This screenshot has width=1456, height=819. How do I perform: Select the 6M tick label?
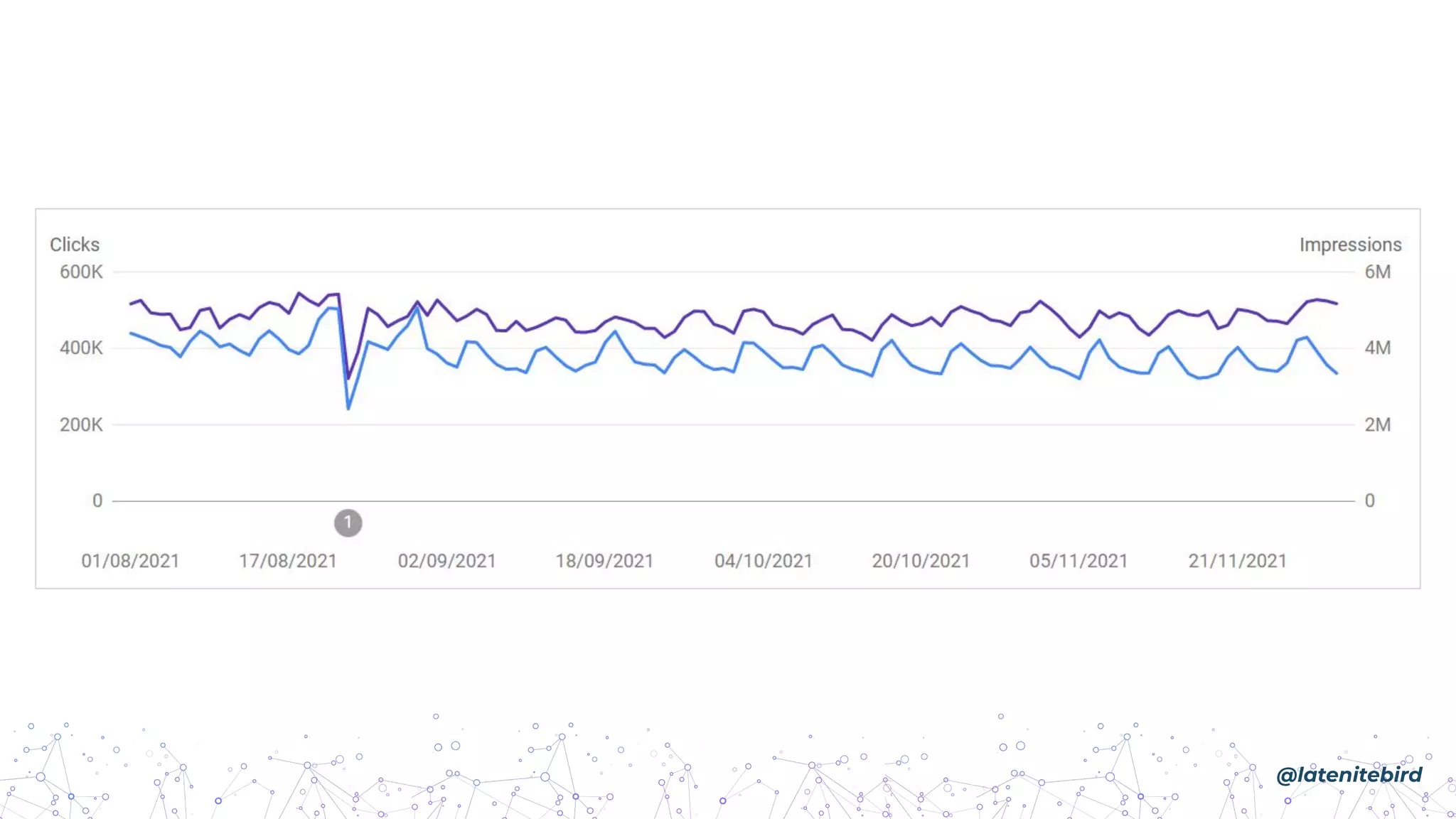(1377, 272)
